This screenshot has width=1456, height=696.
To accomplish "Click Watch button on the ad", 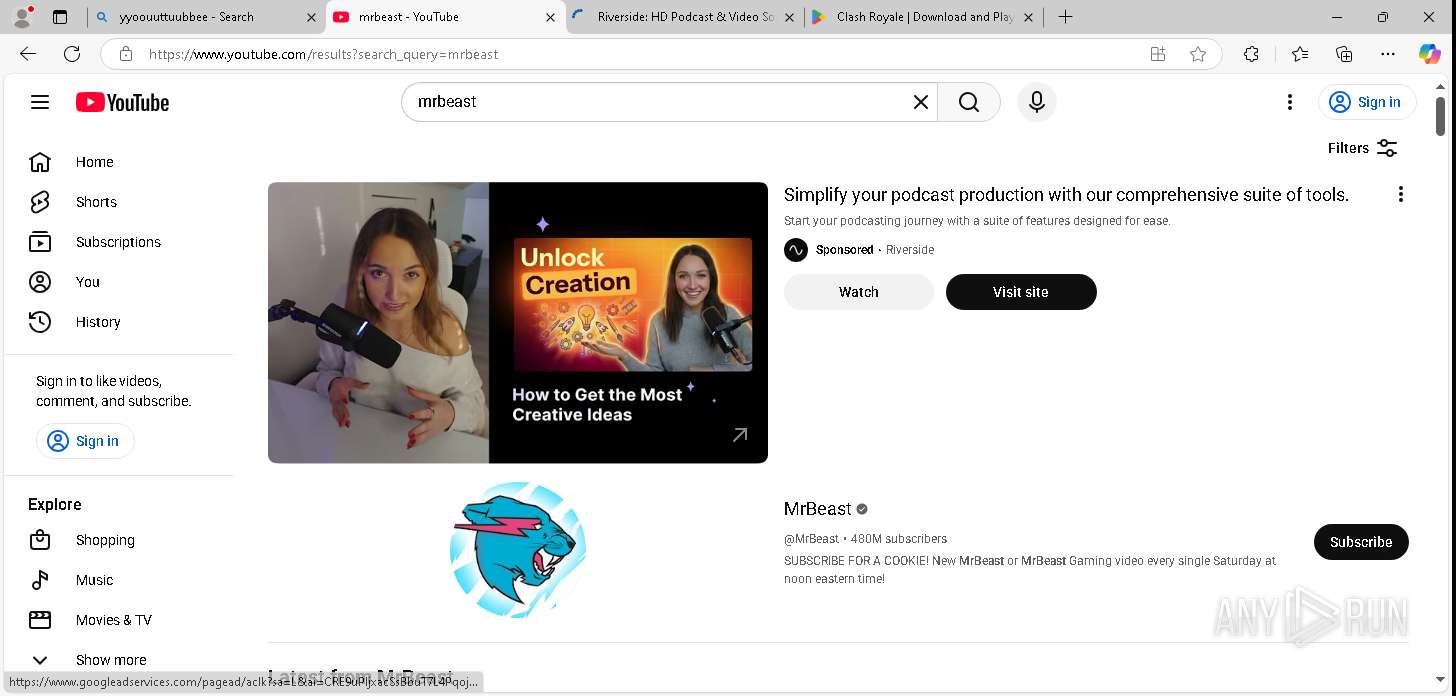I will click(859, 292).
